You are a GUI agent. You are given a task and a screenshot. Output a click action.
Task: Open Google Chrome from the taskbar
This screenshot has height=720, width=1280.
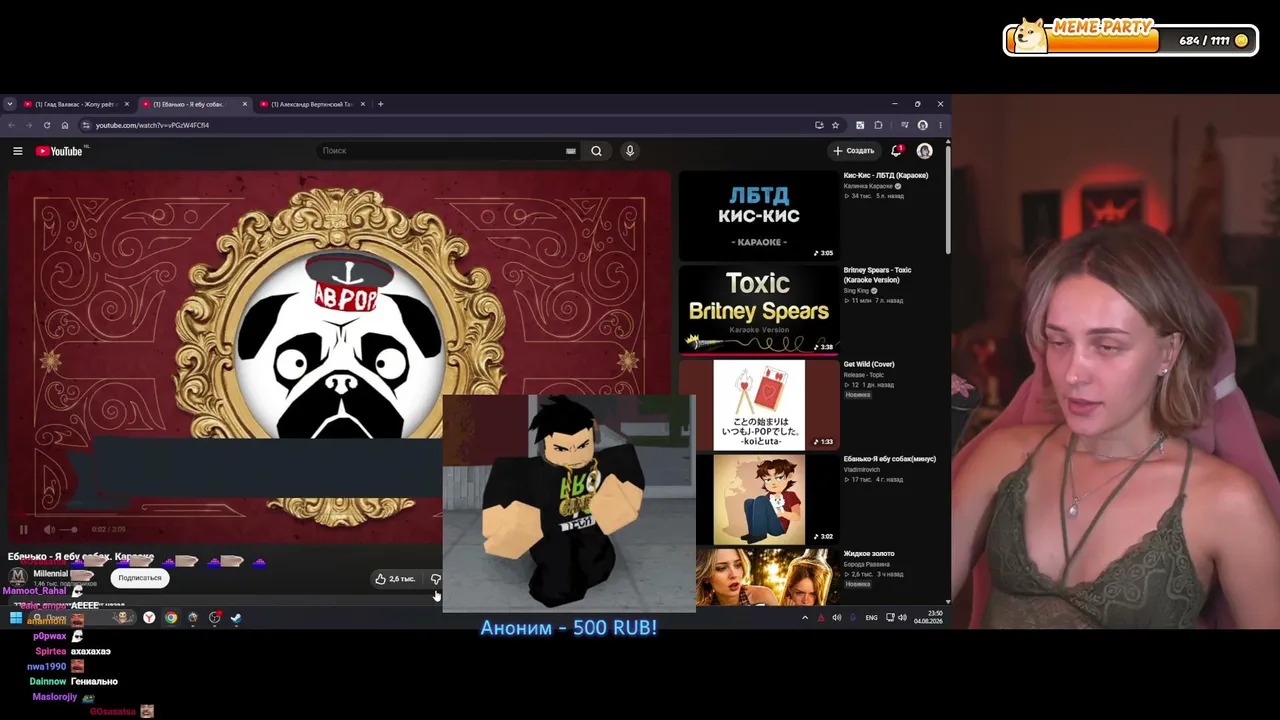pyautogui.click(x=171, y=618)
